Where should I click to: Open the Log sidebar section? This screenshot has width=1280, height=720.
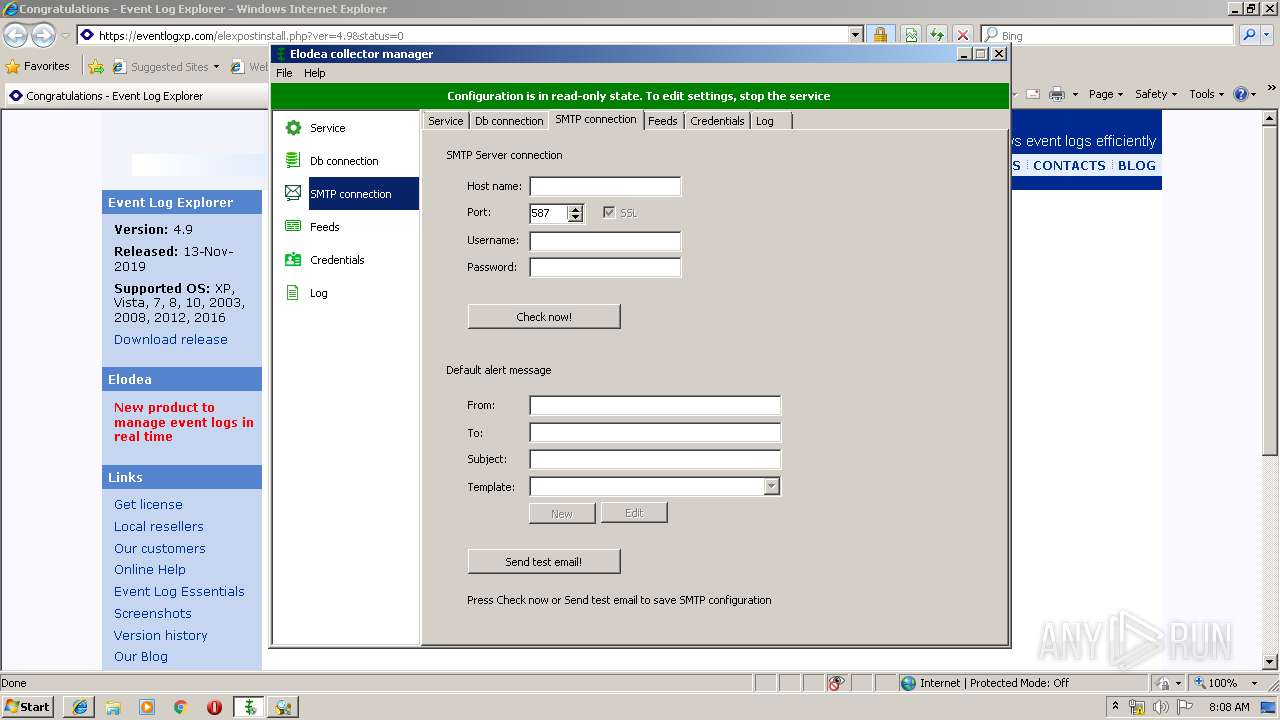tap(345, 293)
